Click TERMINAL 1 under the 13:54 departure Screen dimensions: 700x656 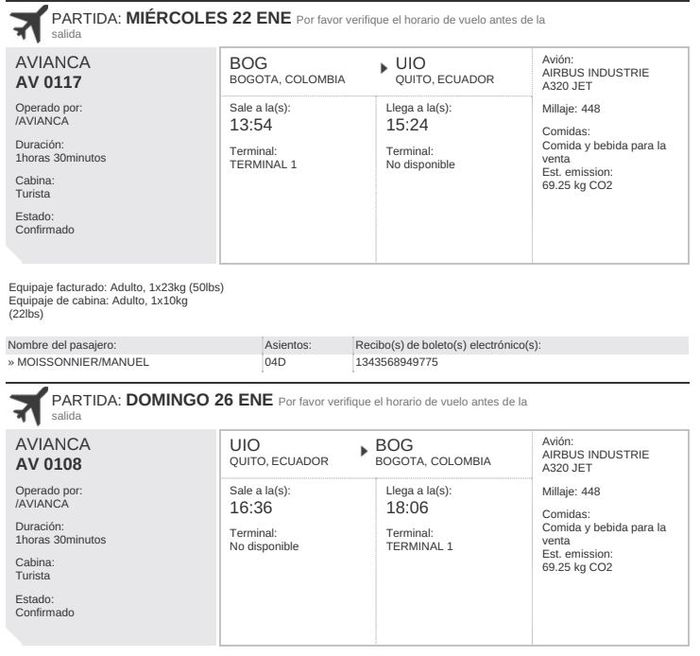(x=263, y=165)
